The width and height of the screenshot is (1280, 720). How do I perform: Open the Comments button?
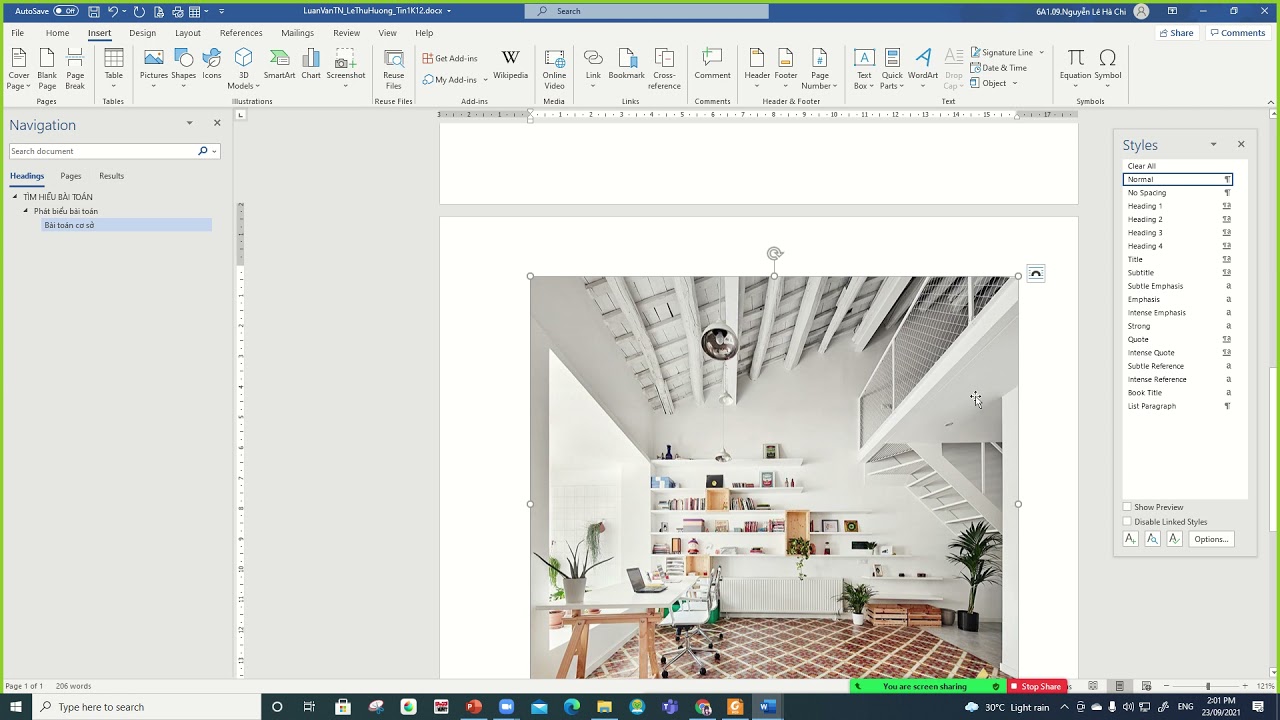tap(1238, 33)
